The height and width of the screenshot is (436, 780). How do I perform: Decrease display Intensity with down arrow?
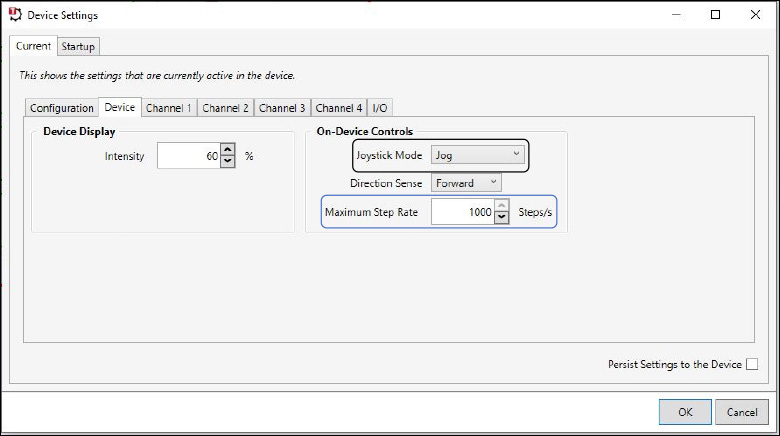[228, 161]
